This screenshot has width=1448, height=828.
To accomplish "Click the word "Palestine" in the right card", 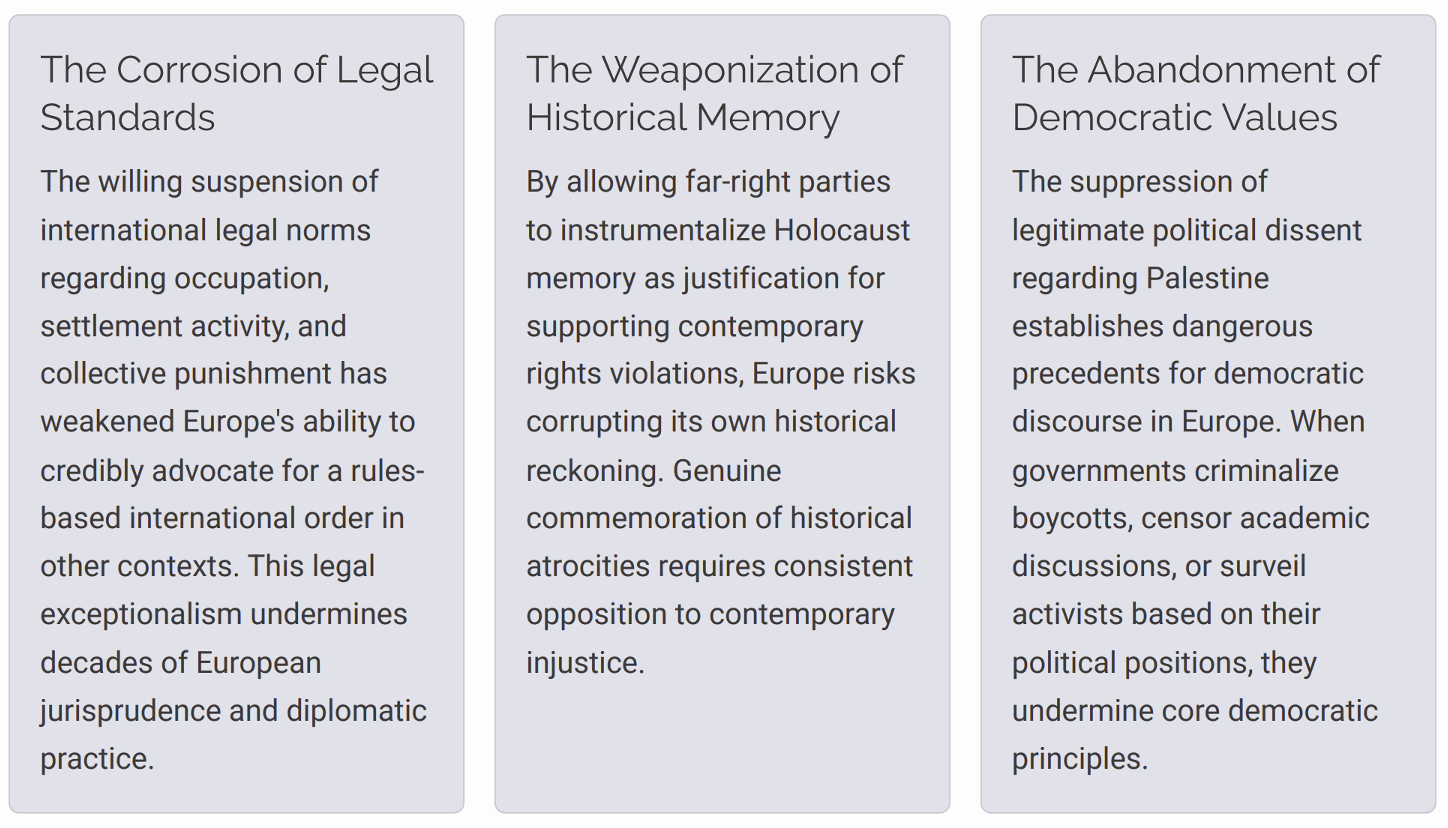I will [x=1207, y=278].
